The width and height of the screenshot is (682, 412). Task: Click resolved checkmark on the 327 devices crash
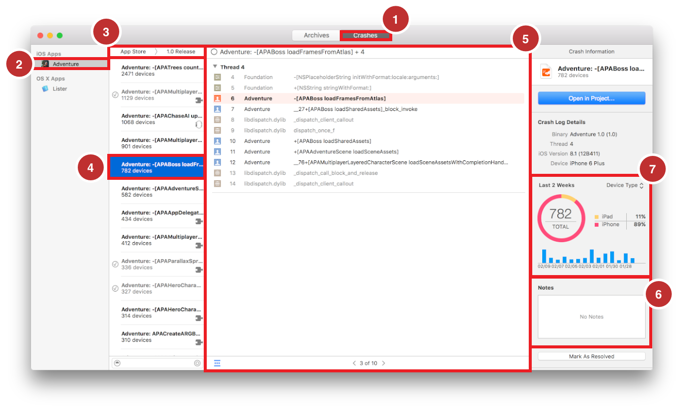115,288
